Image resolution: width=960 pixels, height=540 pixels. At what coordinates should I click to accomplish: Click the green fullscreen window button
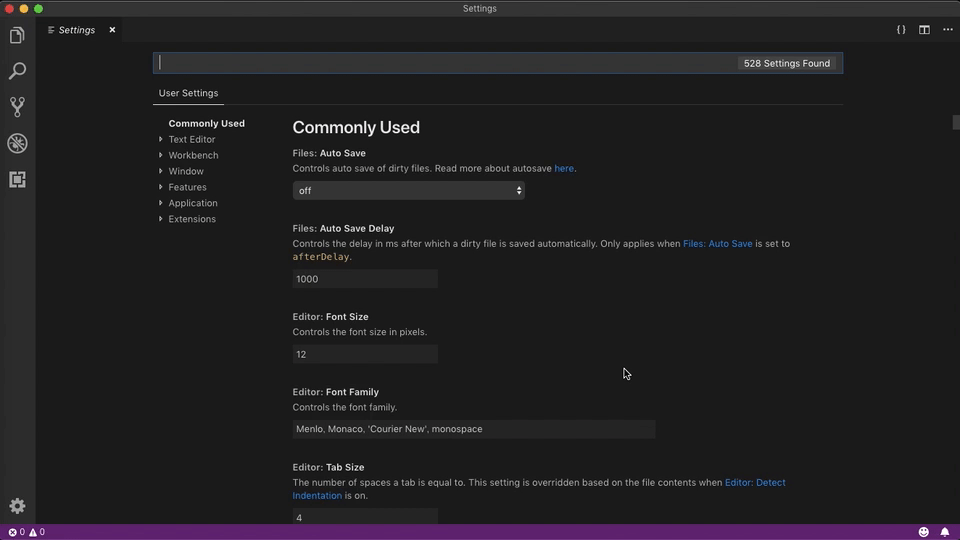coord(39,9)
